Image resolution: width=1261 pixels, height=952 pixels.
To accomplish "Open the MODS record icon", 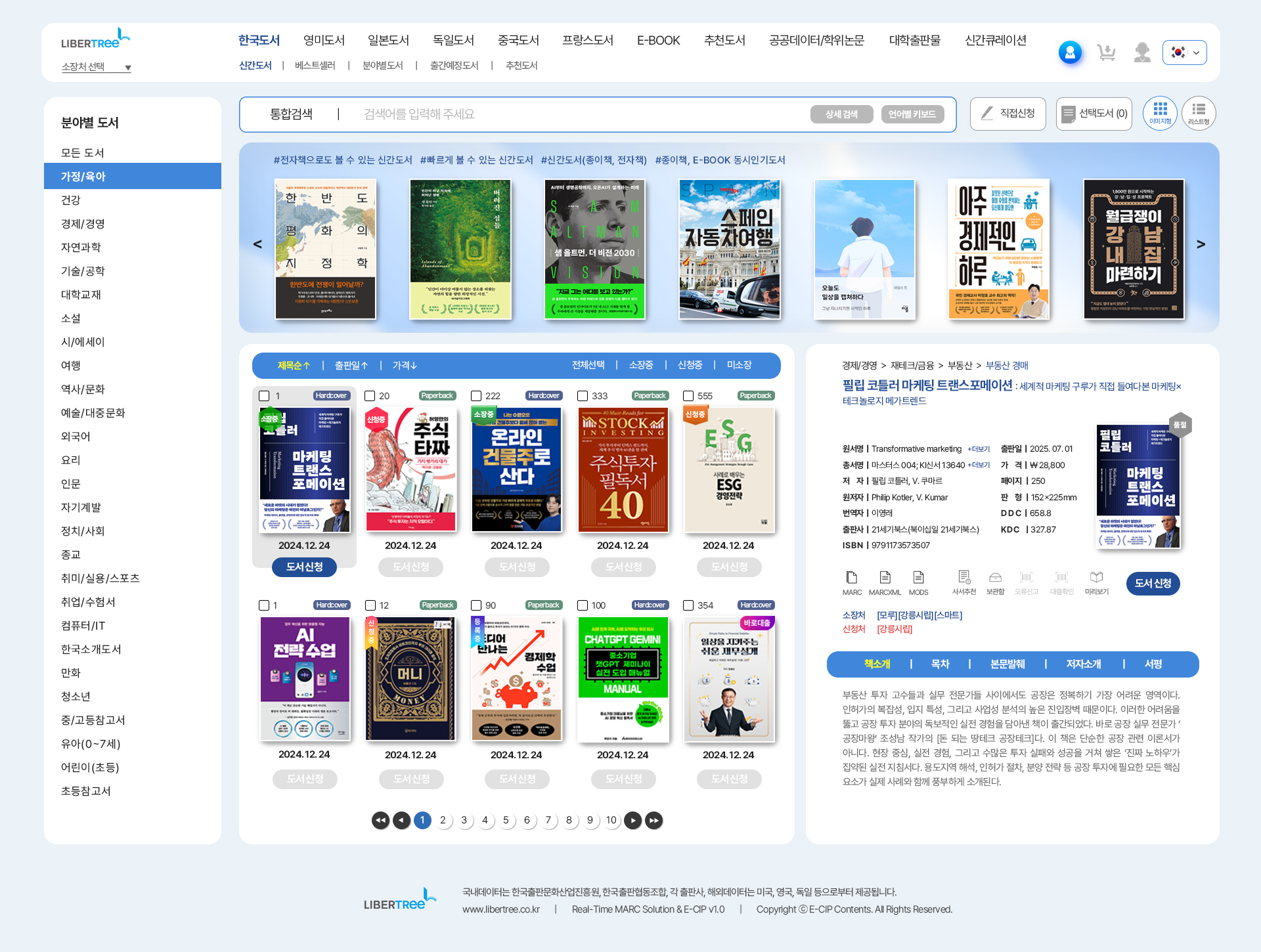I will tap(919, 579).
